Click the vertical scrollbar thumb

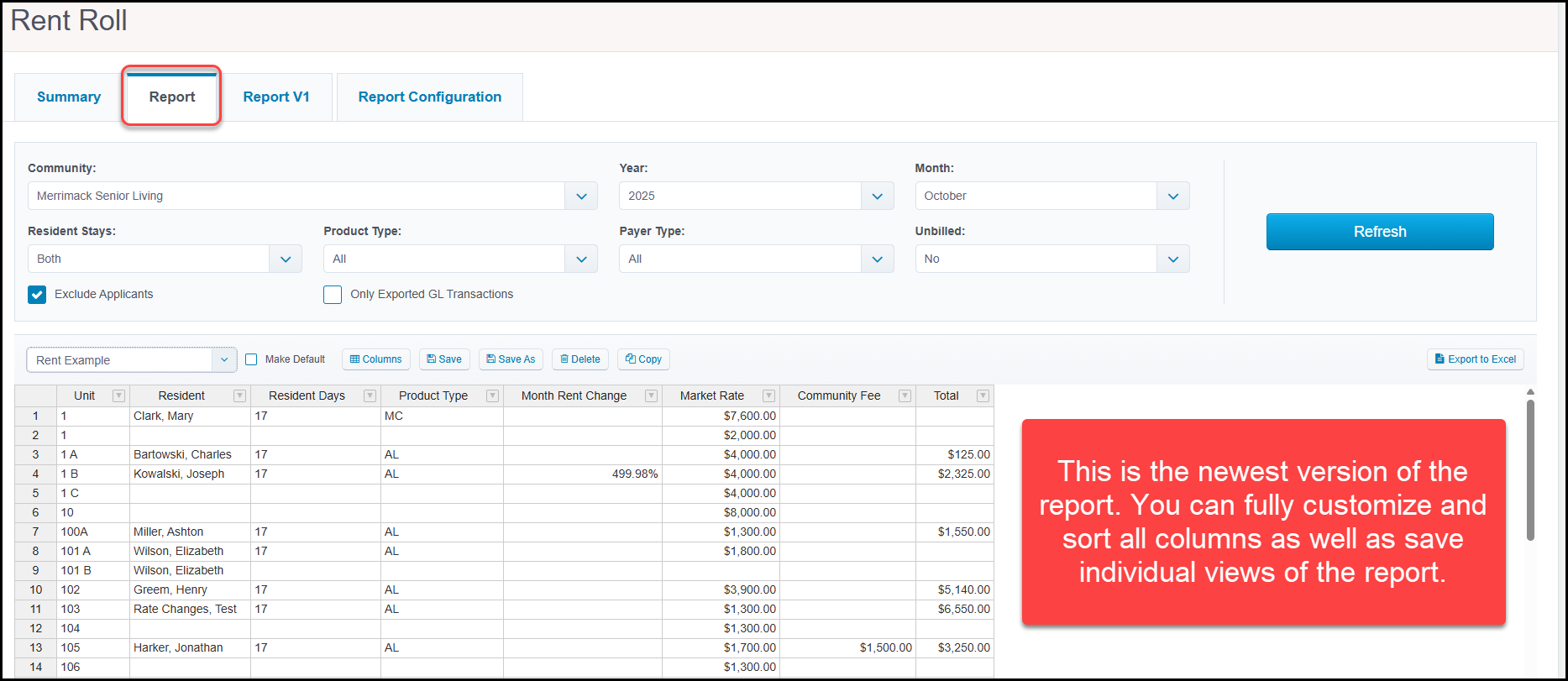1530,470
